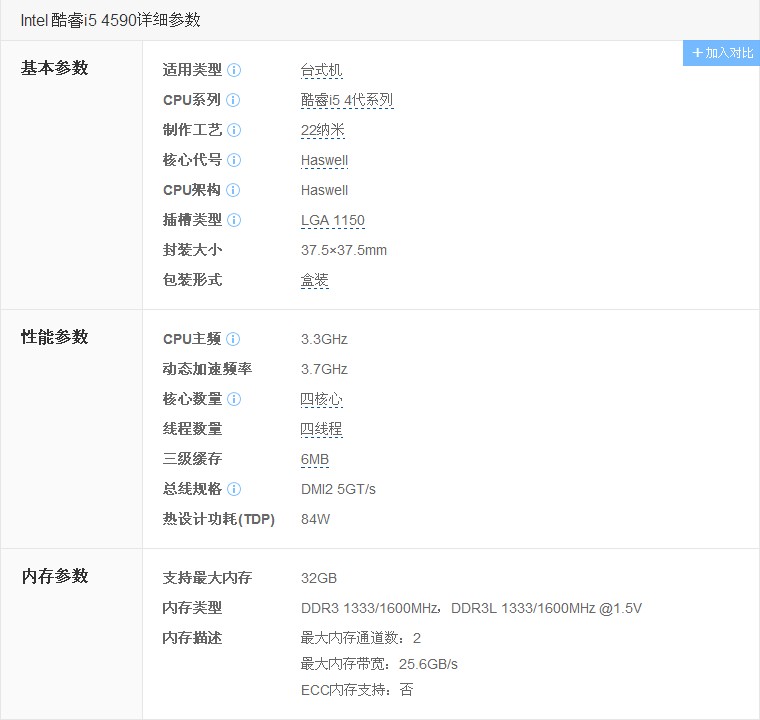Image resolution: width=760 pixels, height=720 pixels.
Task: Click the Intel 酷睿i5 4590详细参数 title
Action: 111,20
